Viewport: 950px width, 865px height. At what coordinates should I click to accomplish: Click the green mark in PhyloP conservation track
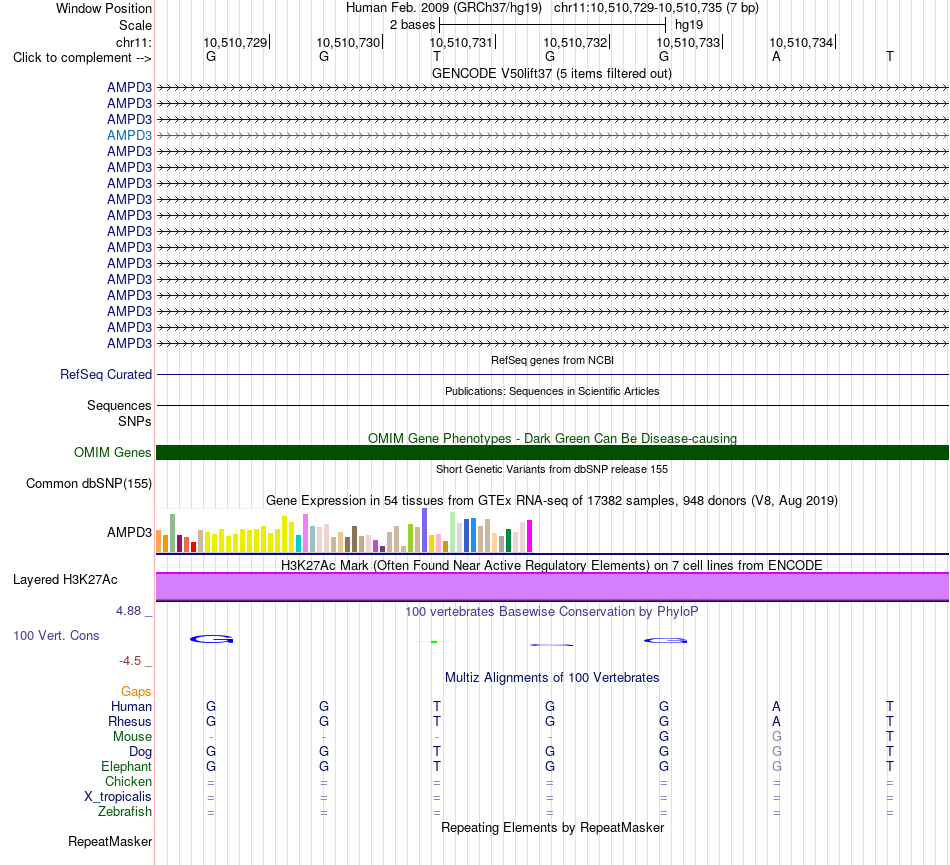(x=434, y=641)
